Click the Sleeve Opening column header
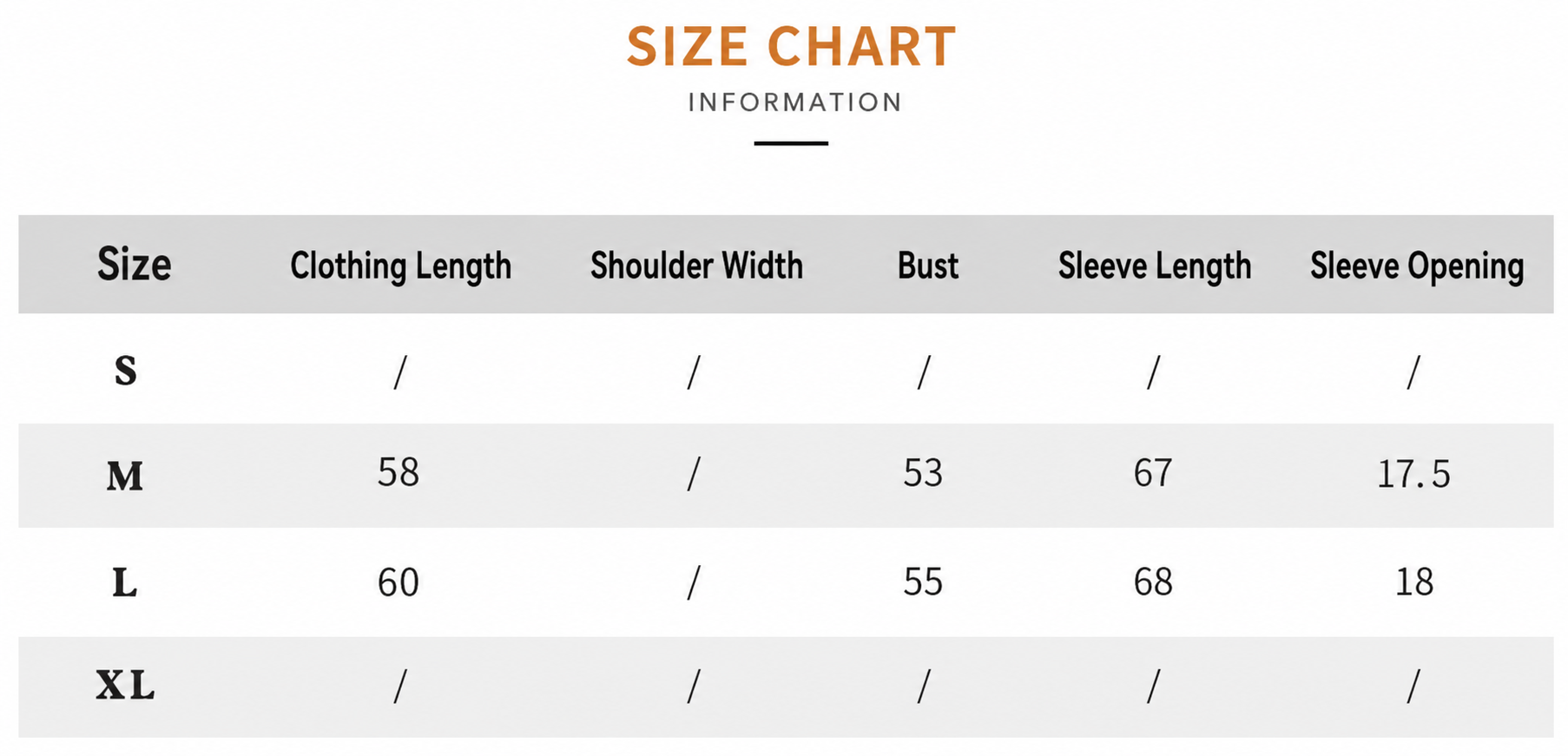The image size is (1568, 756). click(x=1417, y=266)
